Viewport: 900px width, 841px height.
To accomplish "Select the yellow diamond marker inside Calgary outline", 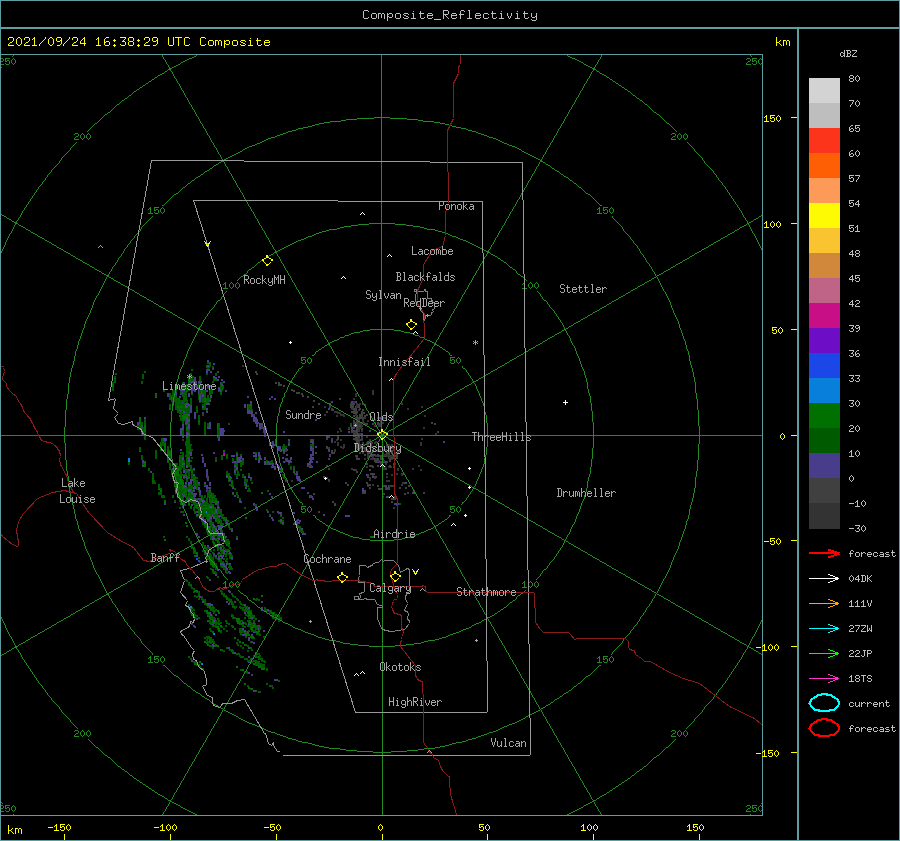I will pos(395,576).
